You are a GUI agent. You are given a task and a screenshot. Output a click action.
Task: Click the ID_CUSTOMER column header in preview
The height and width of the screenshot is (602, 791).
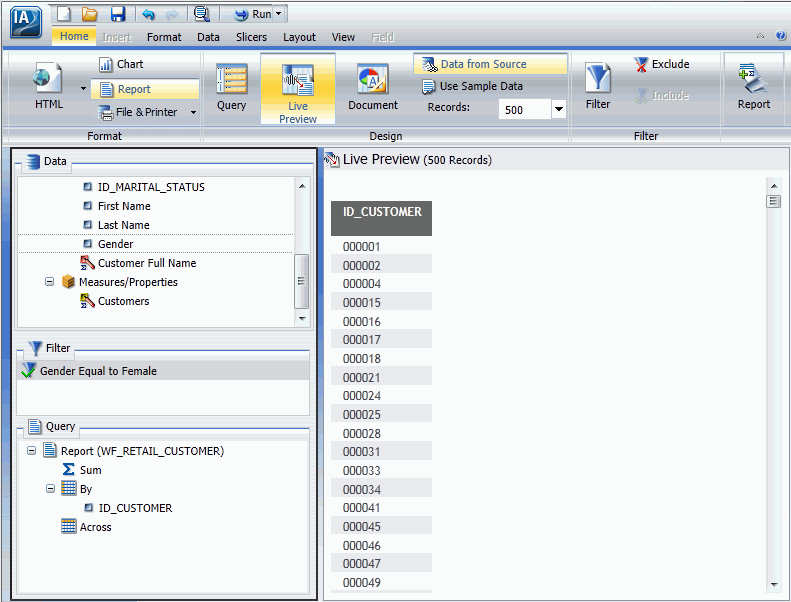click(381, 218)
